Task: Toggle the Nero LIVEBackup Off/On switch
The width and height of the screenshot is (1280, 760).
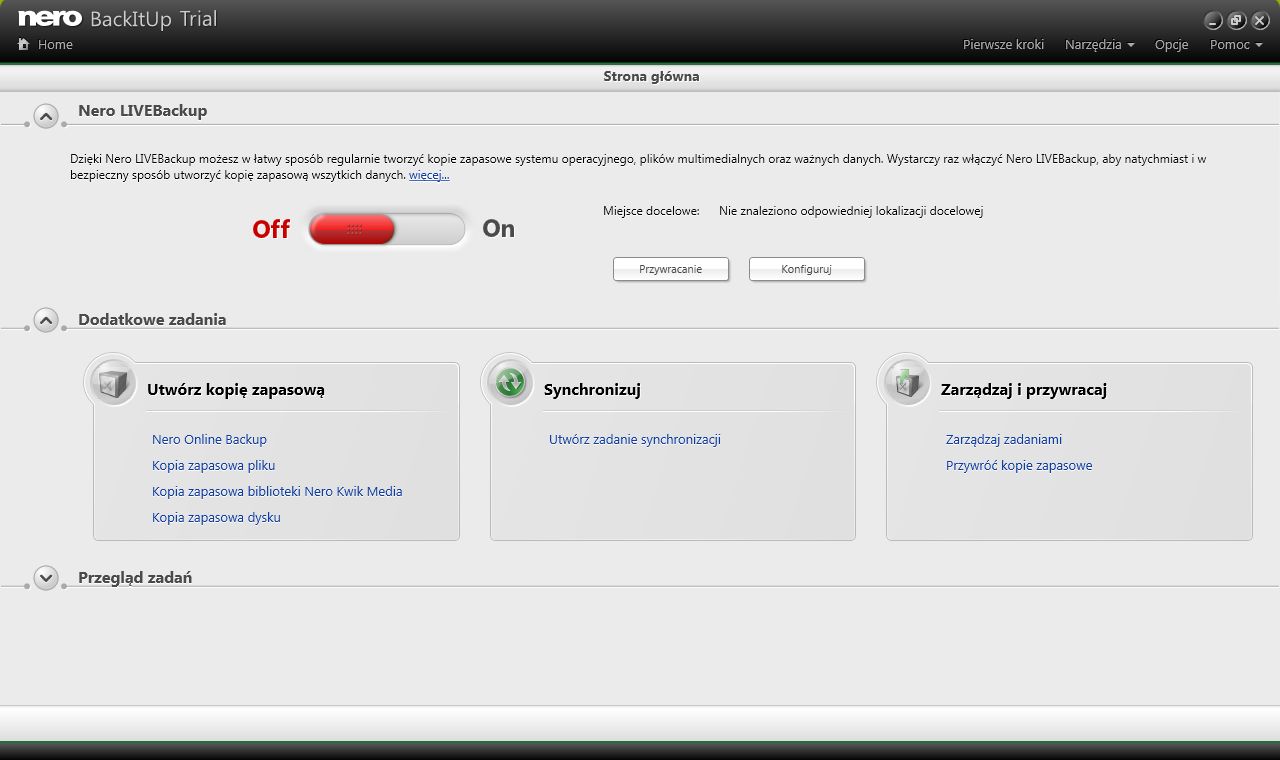Action: coord(386,229)
